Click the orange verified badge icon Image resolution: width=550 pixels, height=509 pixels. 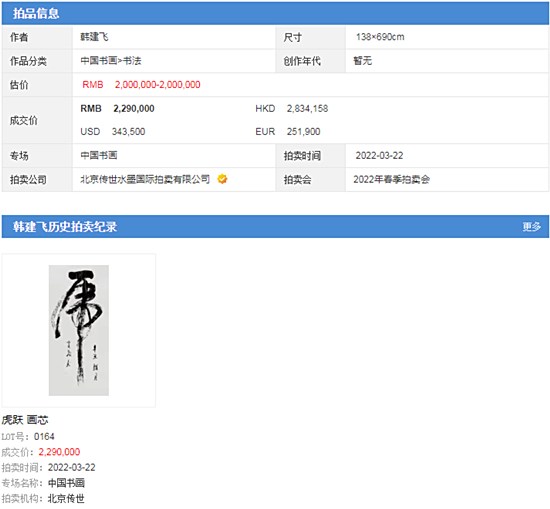pos(222,179)
